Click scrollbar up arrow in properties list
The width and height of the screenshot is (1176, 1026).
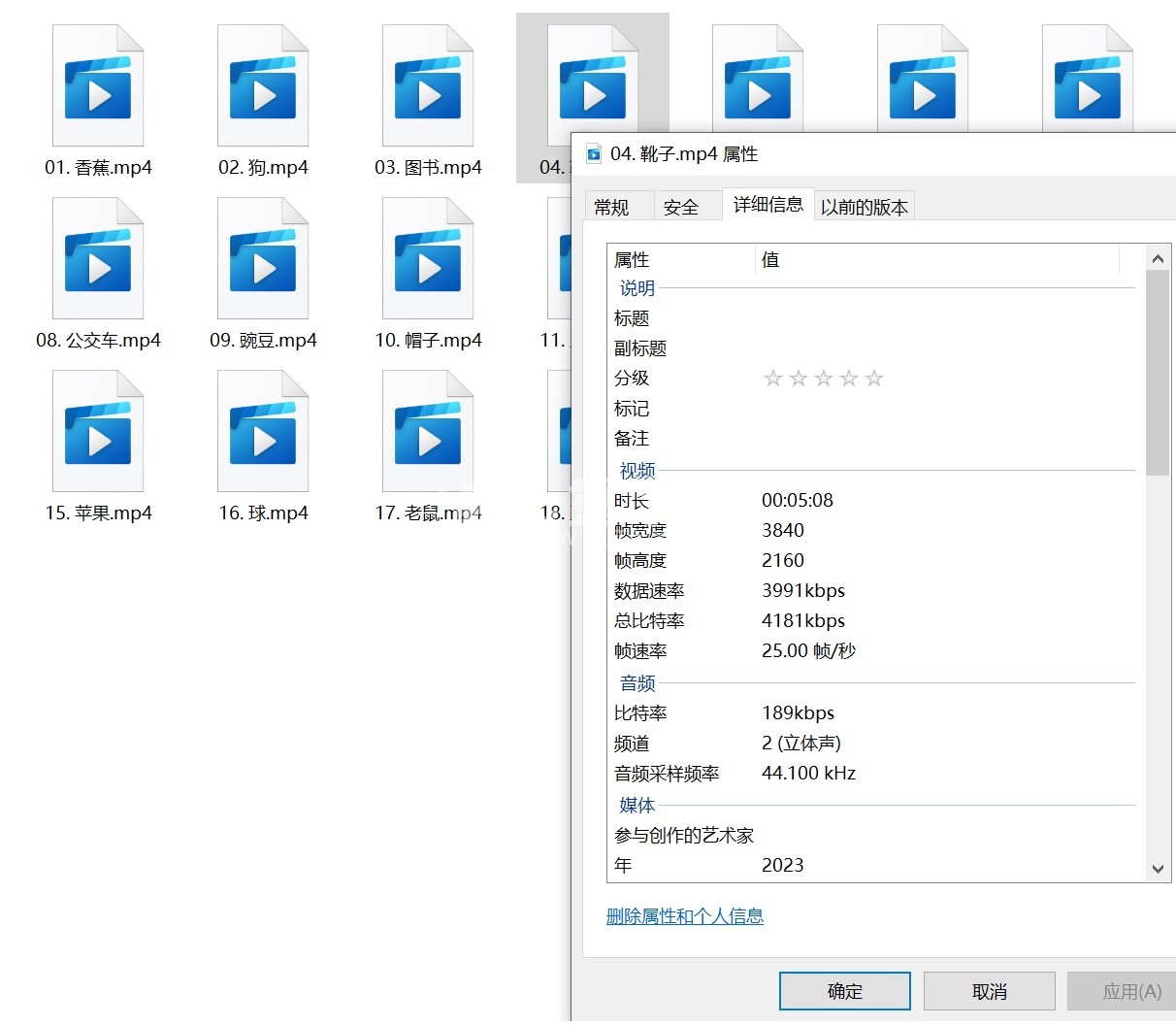(1158, 258)
